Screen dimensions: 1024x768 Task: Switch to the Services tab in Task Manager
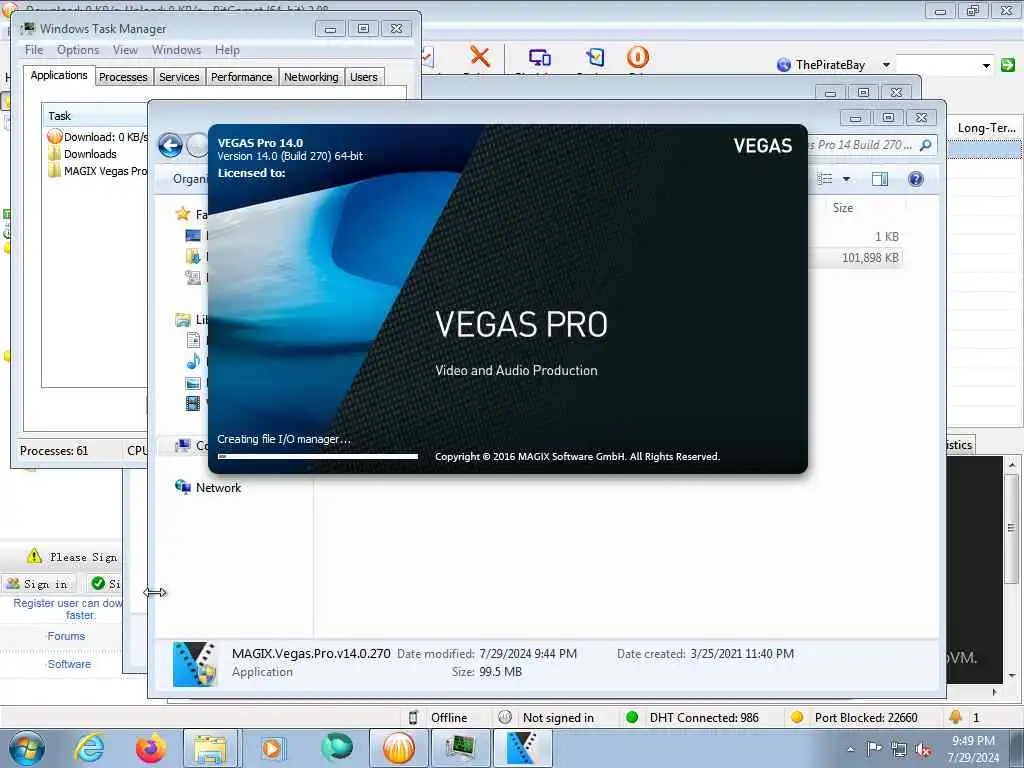[179, 77]
